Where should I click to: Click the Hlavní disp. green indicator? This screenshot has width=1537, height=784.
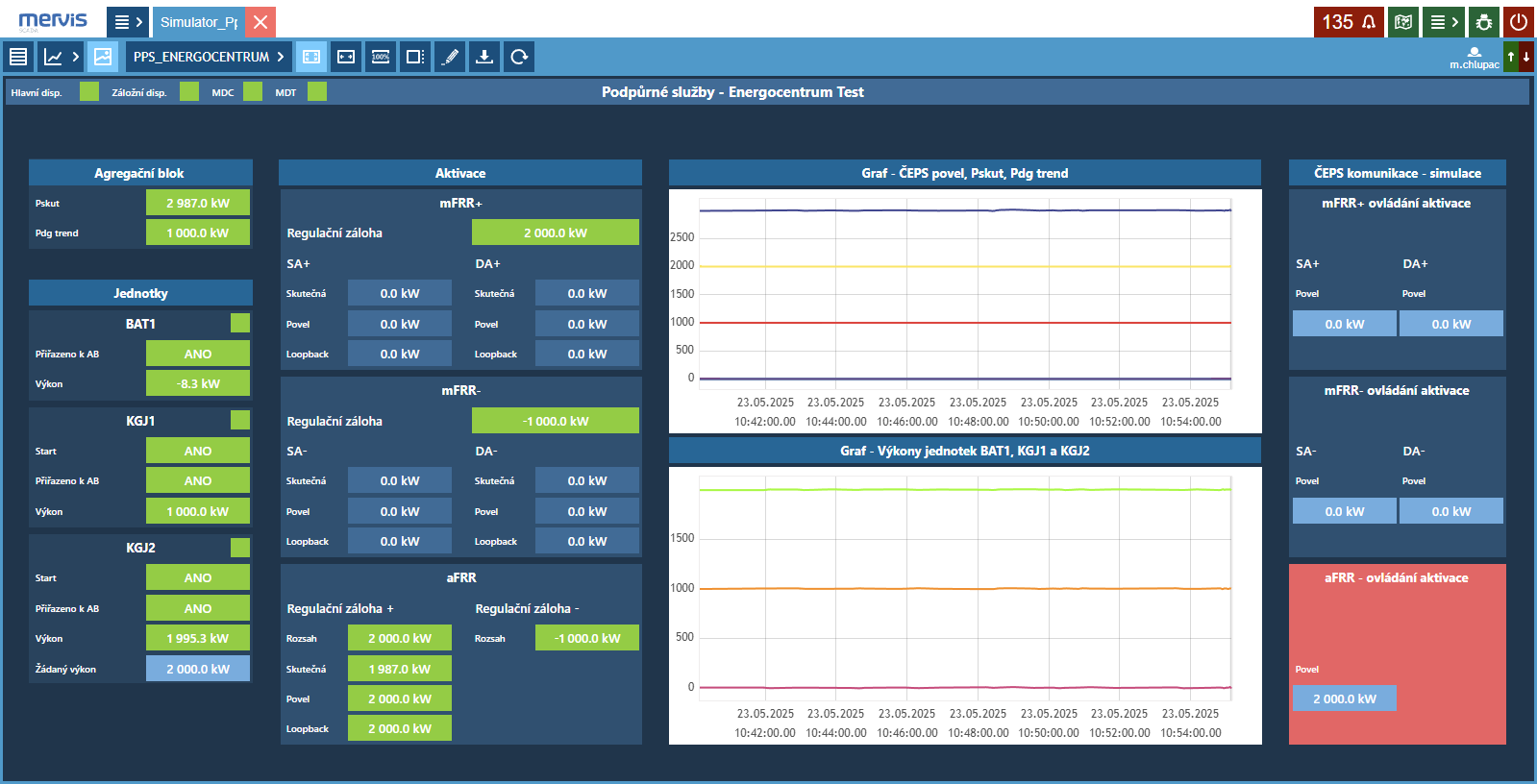(x=89, y=92)
